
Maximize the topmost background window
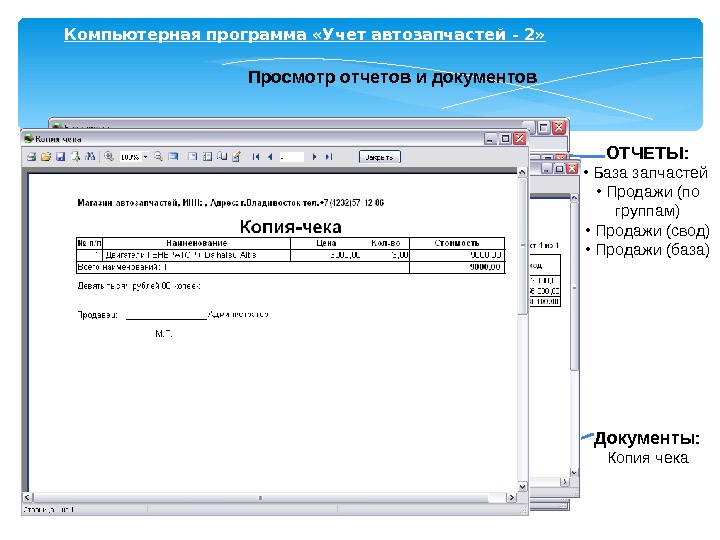(544, 127)
